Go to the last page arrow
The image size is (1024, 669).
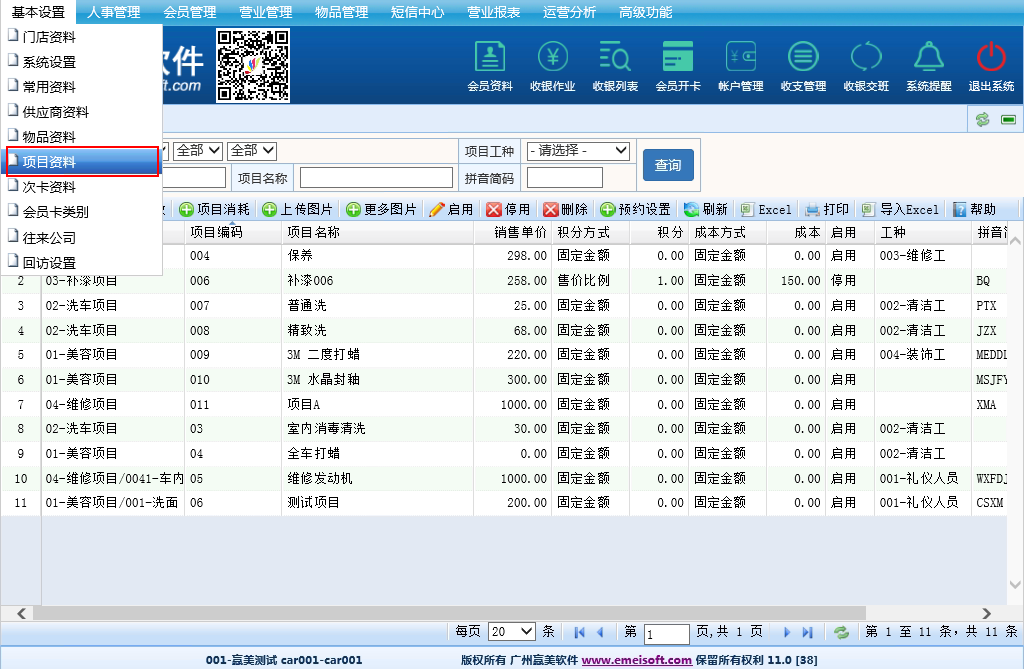(808, 632)
